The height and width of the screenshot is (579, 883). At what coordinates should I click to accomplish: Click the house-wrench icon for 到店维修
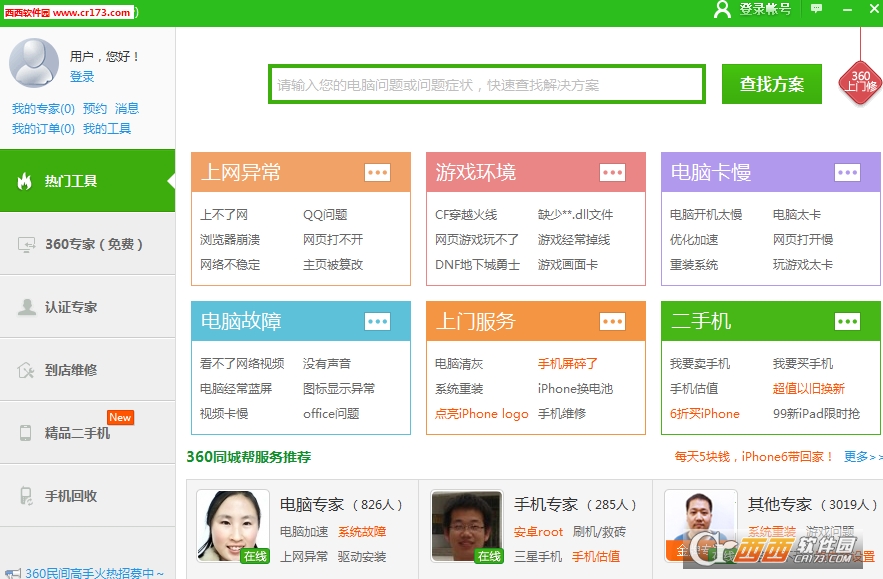(x=26, y=370)
